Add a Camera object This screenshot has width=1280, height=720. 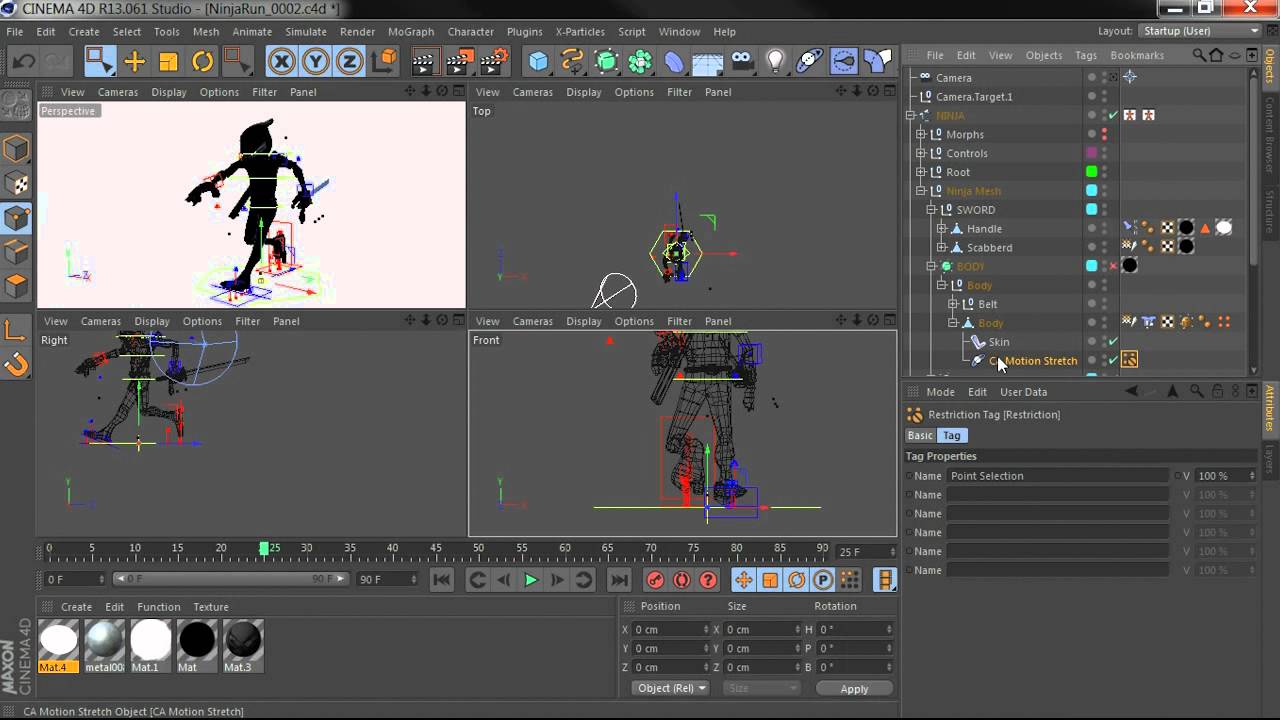tap(742, 62)
